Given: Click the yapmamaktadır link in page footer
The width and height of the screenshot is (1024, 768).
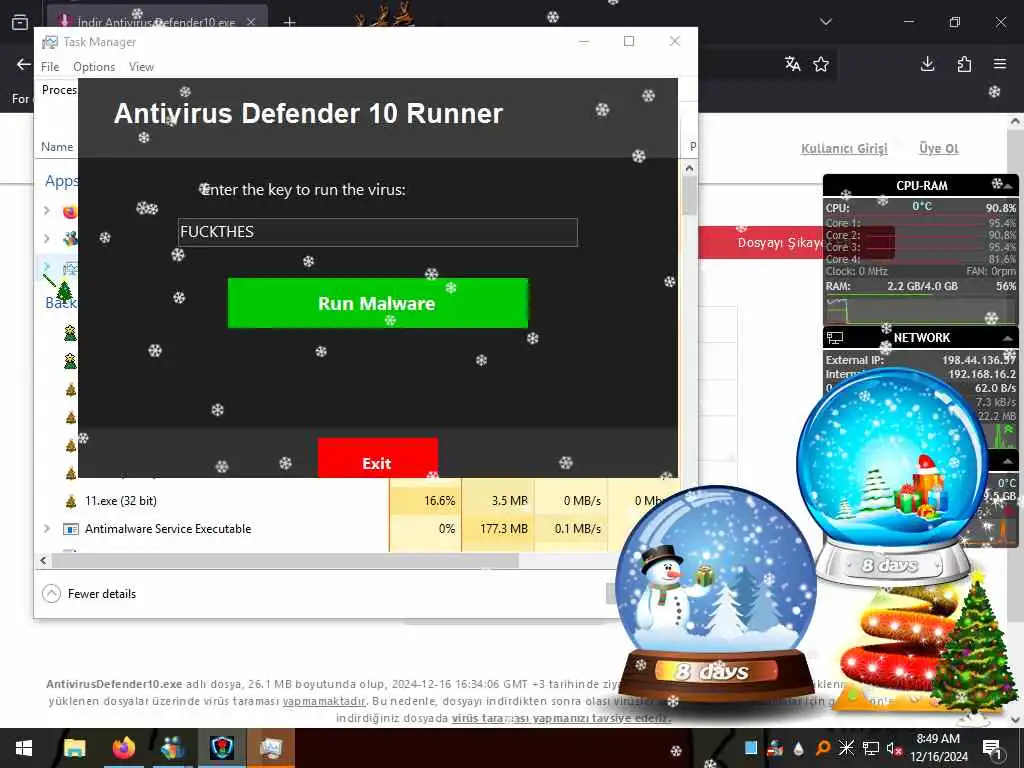Looking at the screenshot, I should point(324,701).
